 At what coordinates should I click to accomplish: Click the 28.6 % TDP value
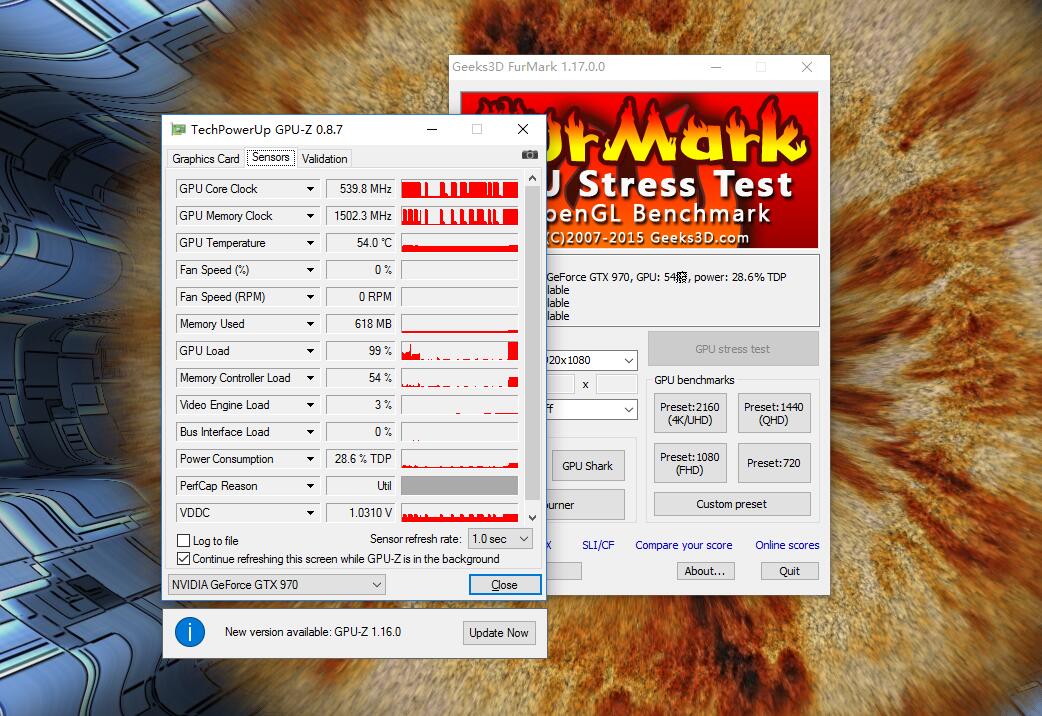pyautogui.click(x=360, y=459)
